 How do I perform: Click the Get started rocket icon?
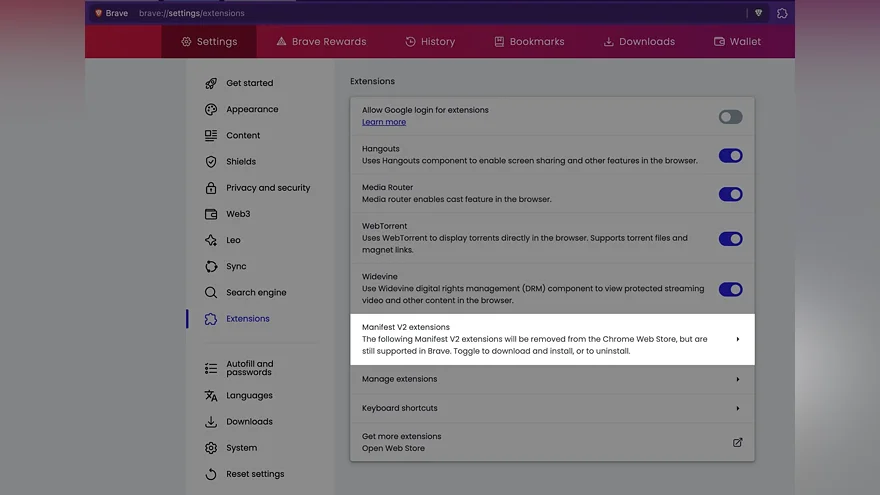(211, 83)
